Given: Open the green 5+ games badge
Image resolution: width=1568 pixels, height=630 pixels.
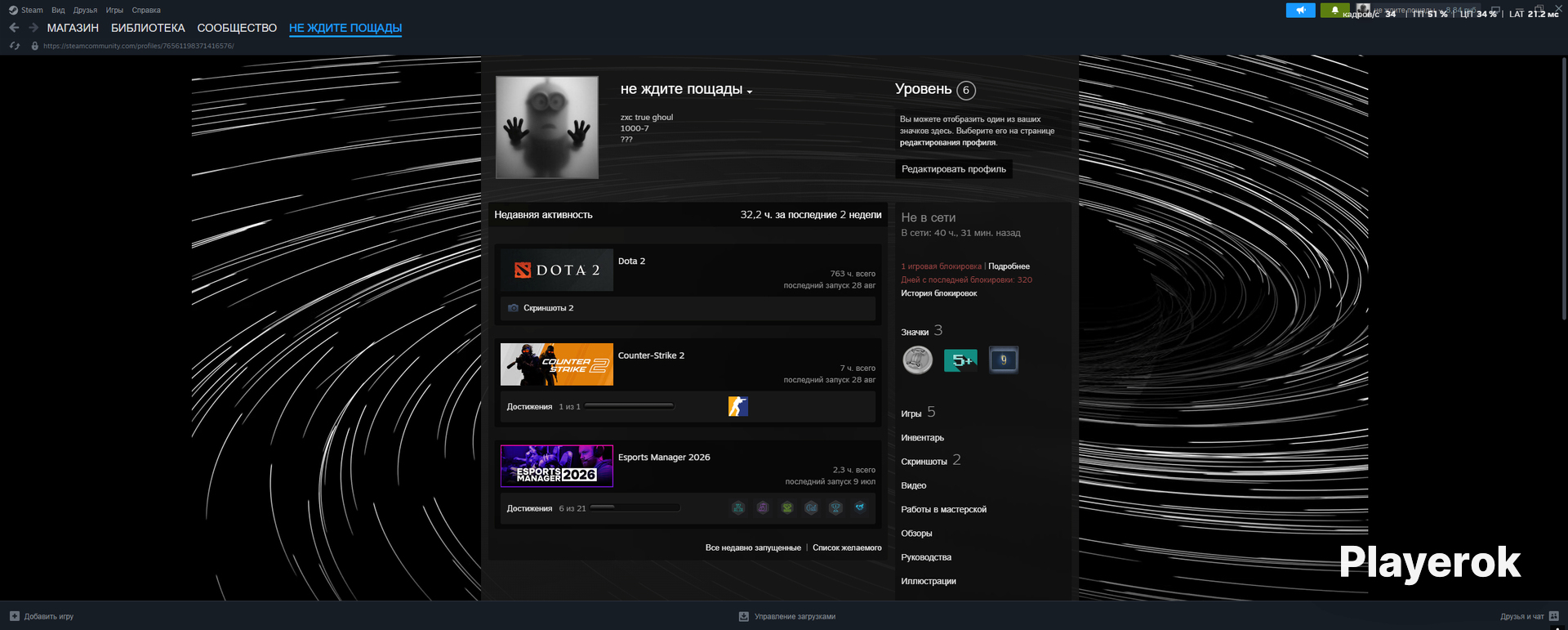Looking at the screenshot, I should click(960, 360).
